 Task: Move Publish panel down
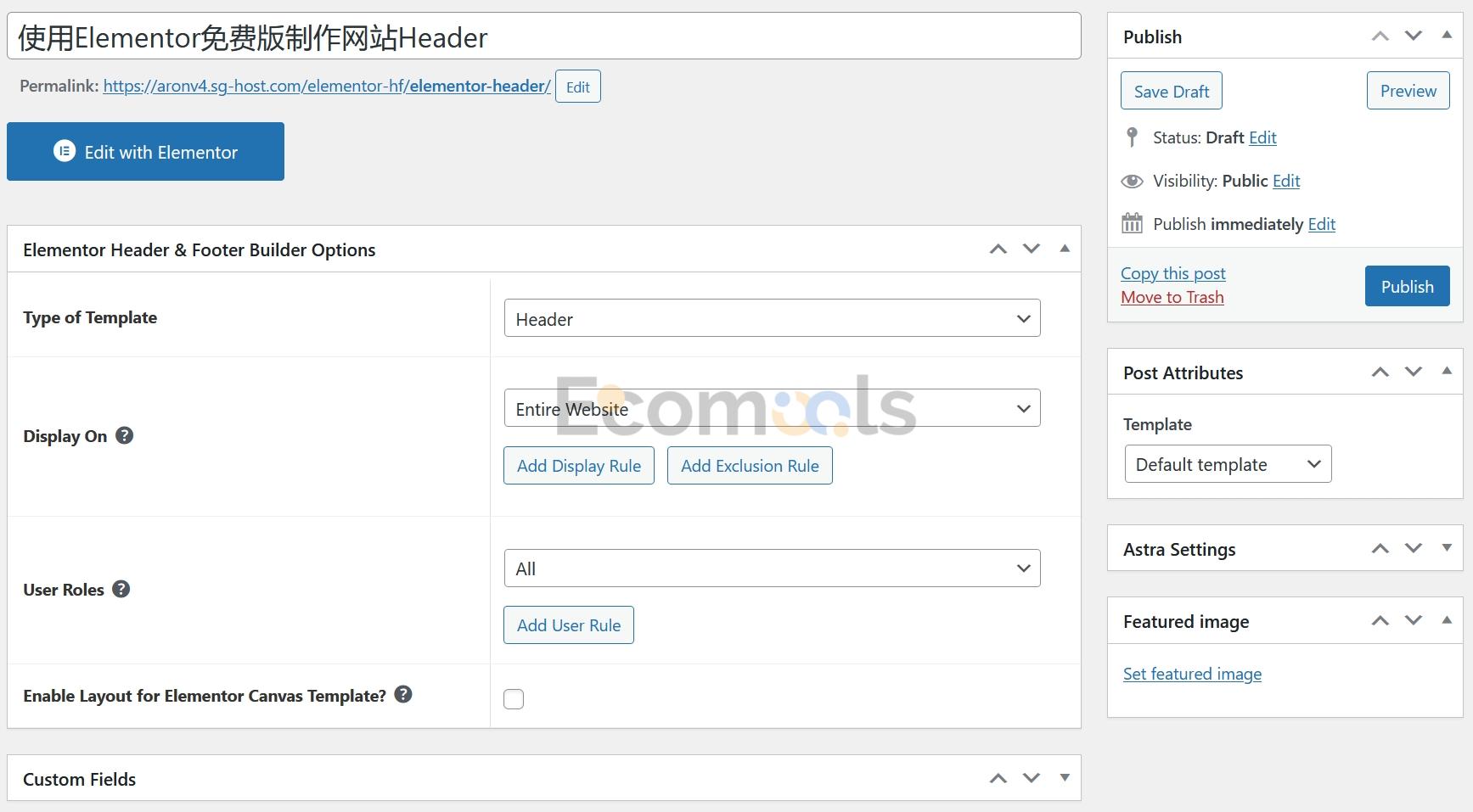click(1414, 36)
